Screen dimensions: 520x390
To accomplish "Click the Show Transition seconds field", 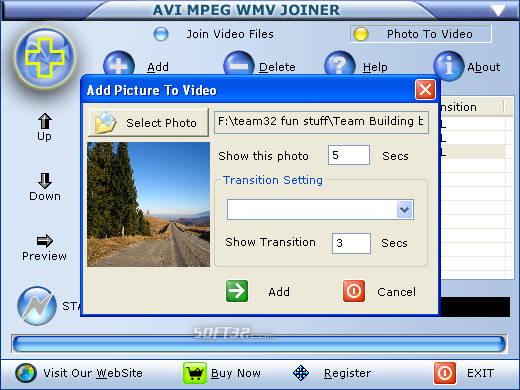I will pos(351,243).
